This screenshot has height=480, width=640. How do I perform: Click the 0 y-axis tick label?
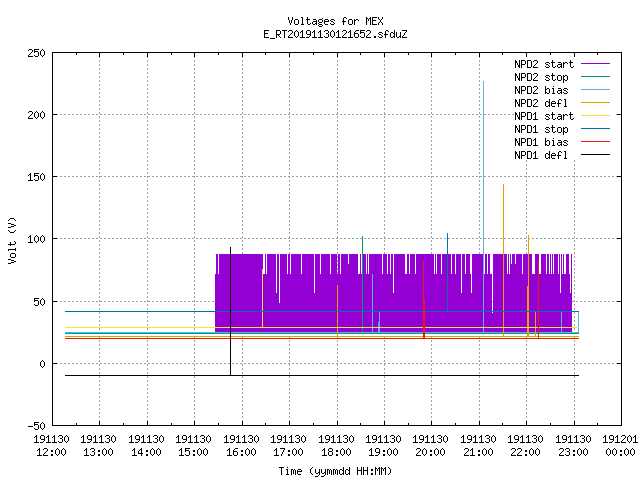[x=42, y=364]
